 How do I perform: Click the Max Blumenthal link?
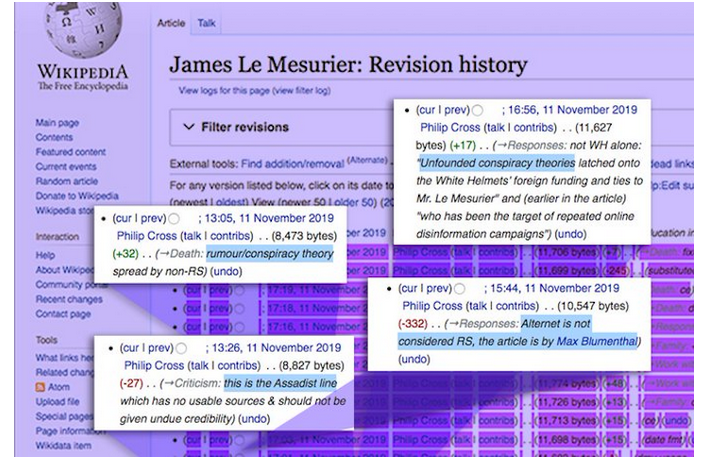click(x=597, y=341)
